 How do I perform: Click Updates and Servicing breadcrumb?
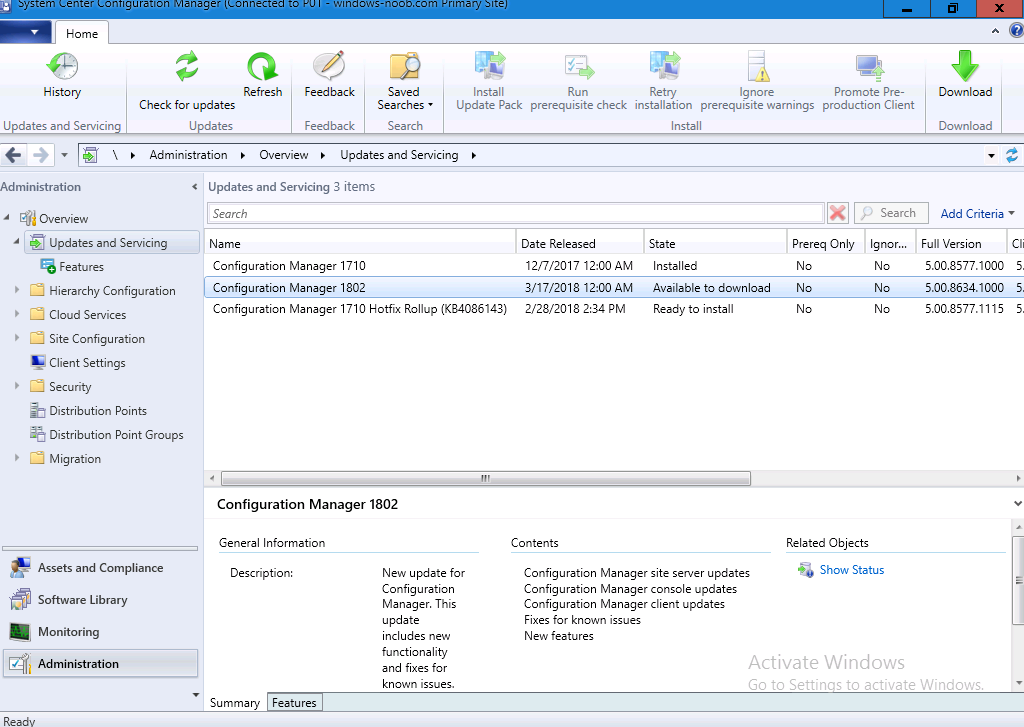pos(399,155)
